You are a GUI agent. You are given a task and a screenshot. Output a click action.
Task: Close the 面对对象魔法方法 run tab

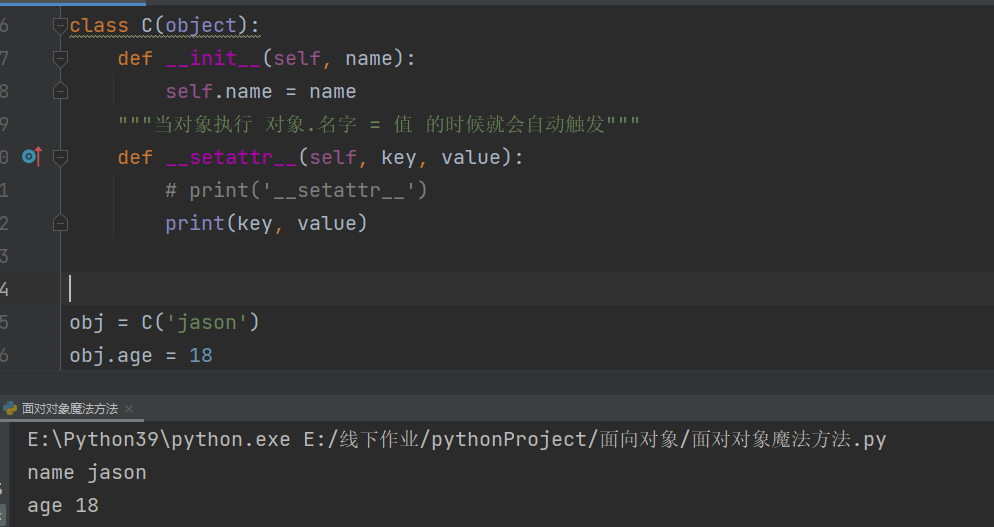pos(129,409)
